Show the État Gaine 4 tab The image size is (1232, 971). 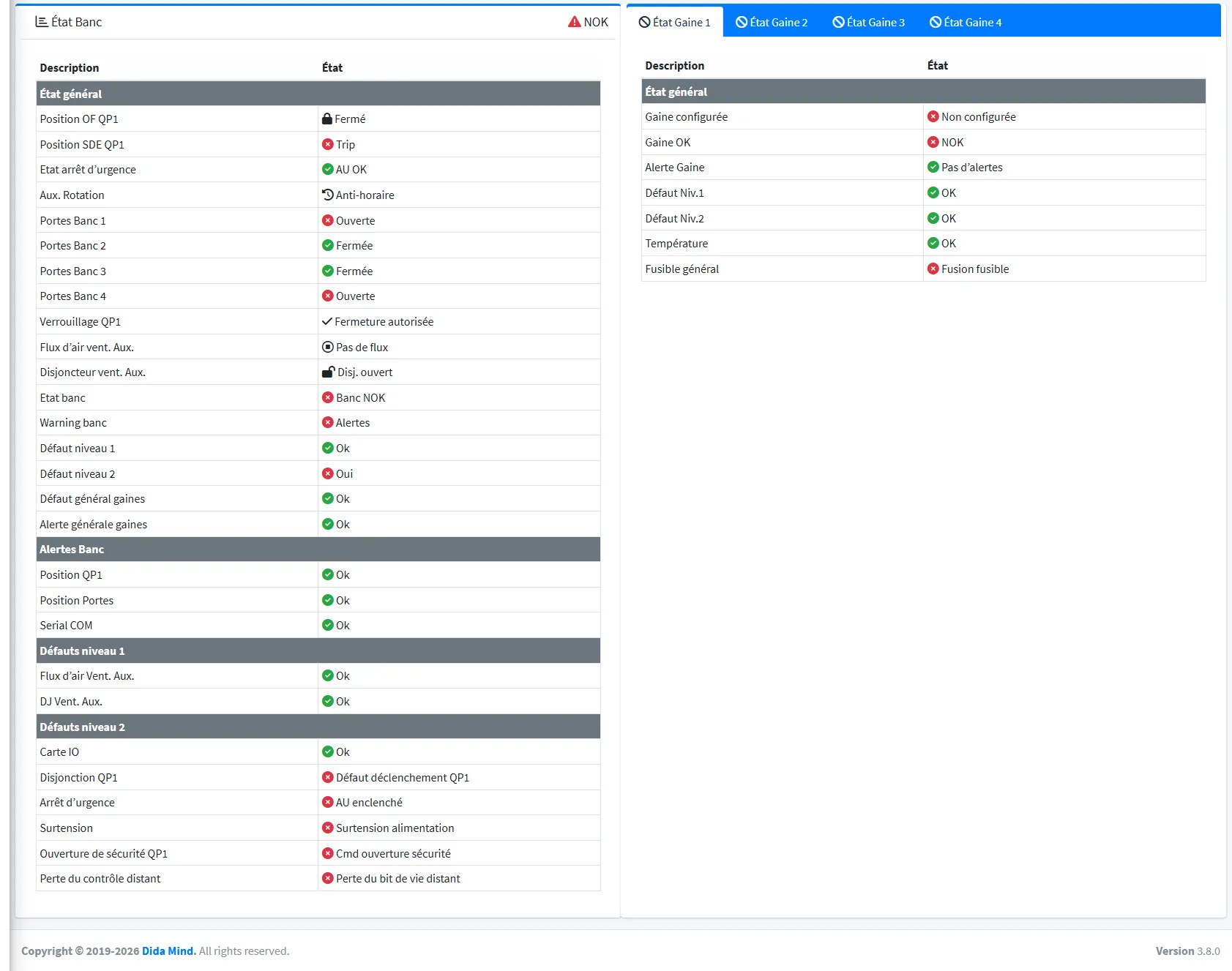966,22
